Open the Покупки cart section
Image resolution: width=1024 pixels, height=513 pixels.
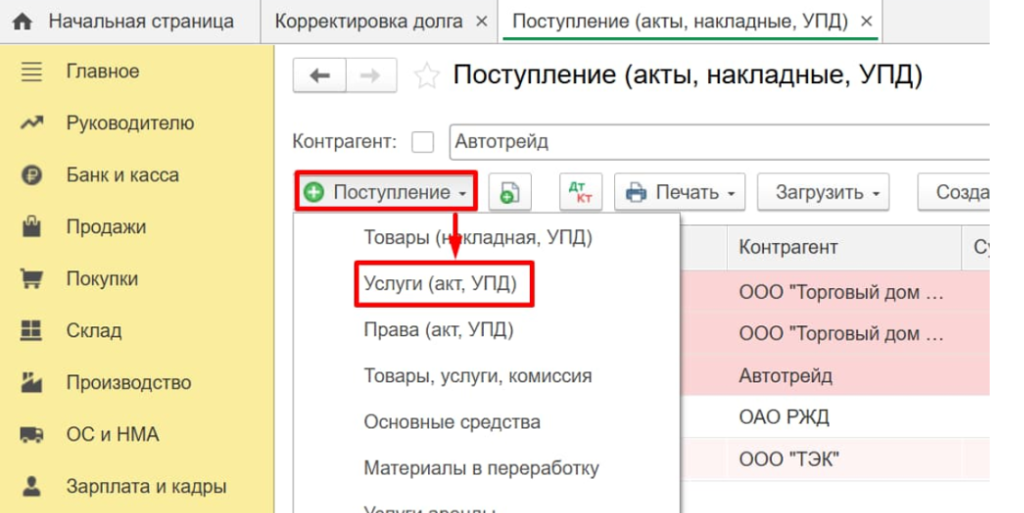pyautogui.click(x=101, y=279)
